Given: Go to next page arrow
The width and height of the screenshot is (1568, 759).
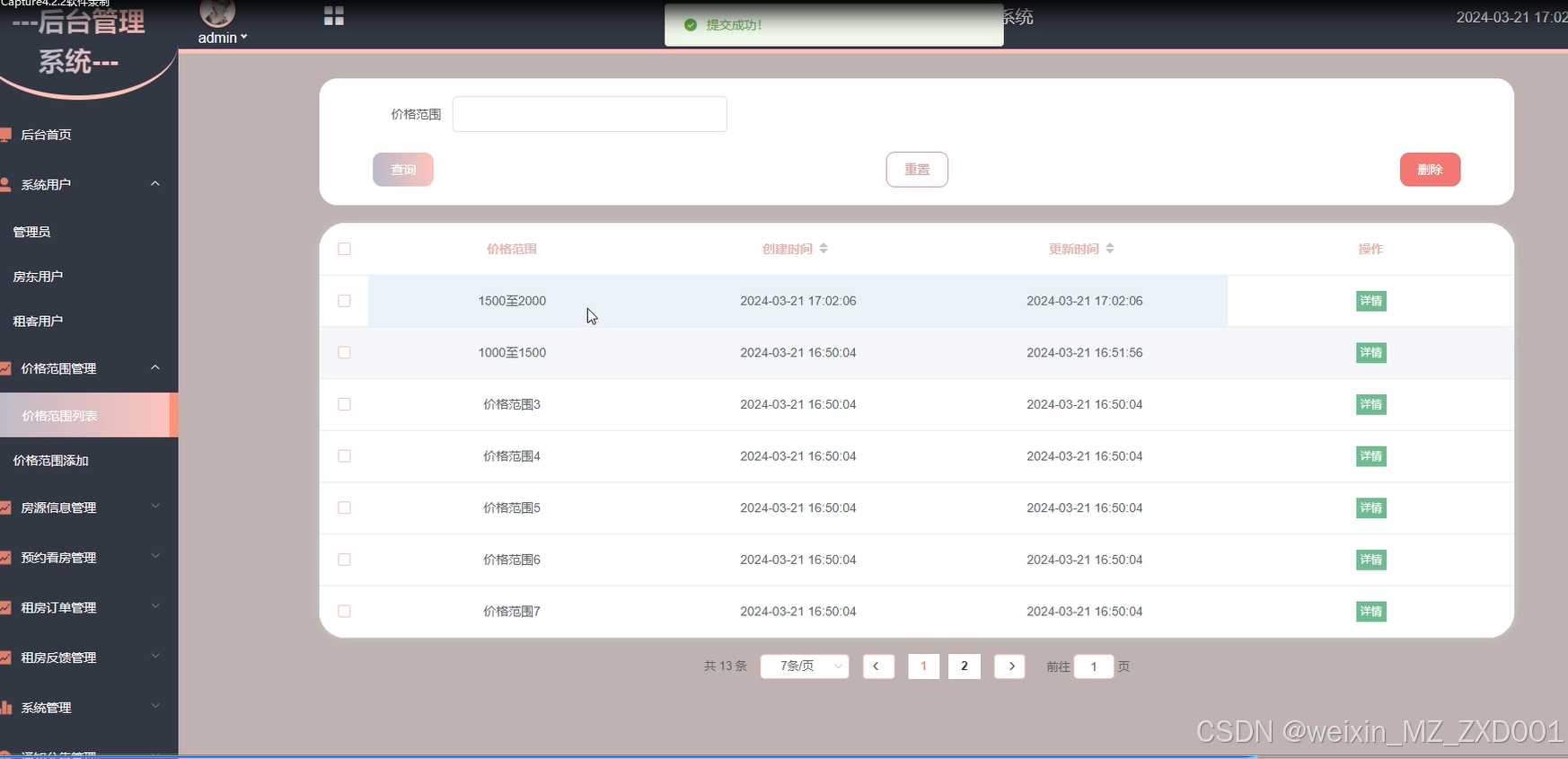Looking at the screenshot, I should pyautogui.click(x=1010, y=666).
